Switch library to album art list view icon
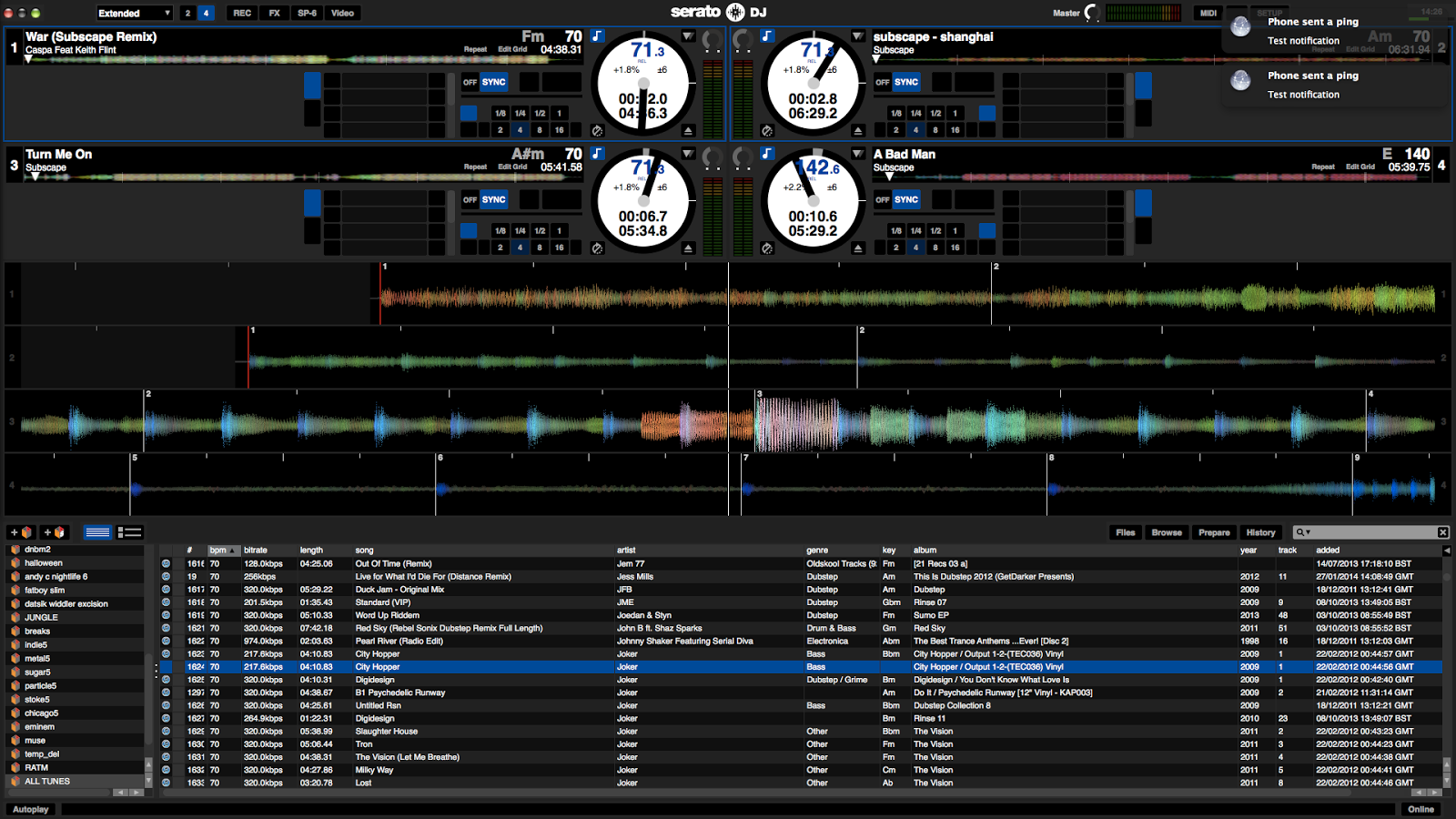 point(130,532)
